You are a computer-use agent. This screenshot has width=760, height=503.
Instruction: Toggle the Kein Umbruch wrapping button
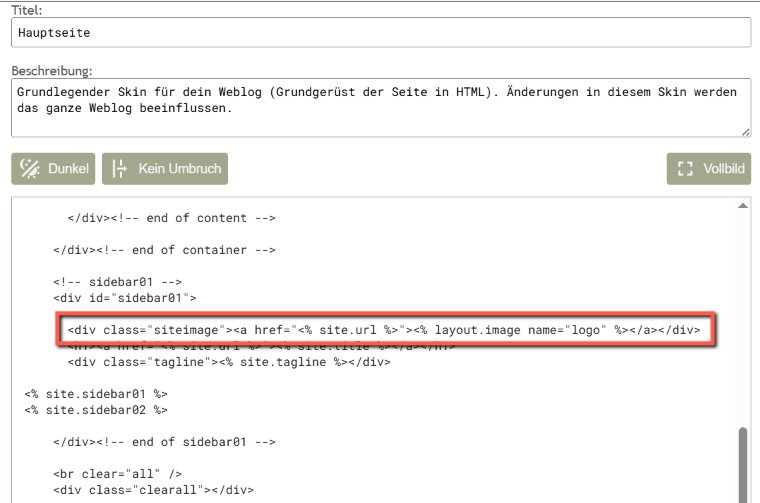[165, 169]
